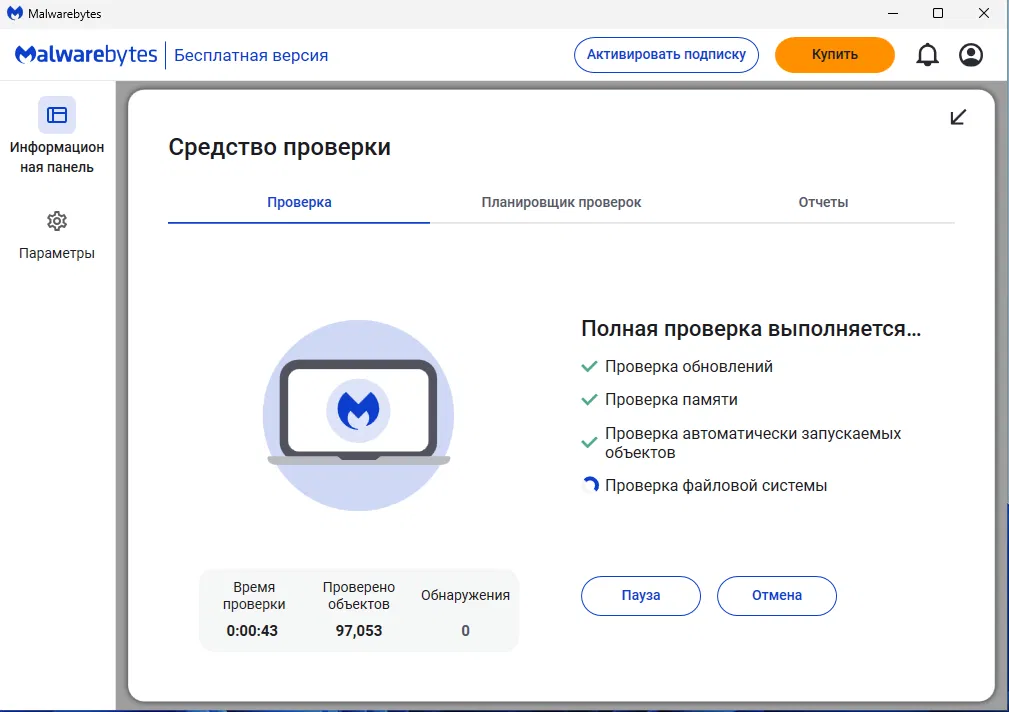The image size is (1009, 712).
Task: Click checkmark next to Проверка памяти
Action: [589, 400]
